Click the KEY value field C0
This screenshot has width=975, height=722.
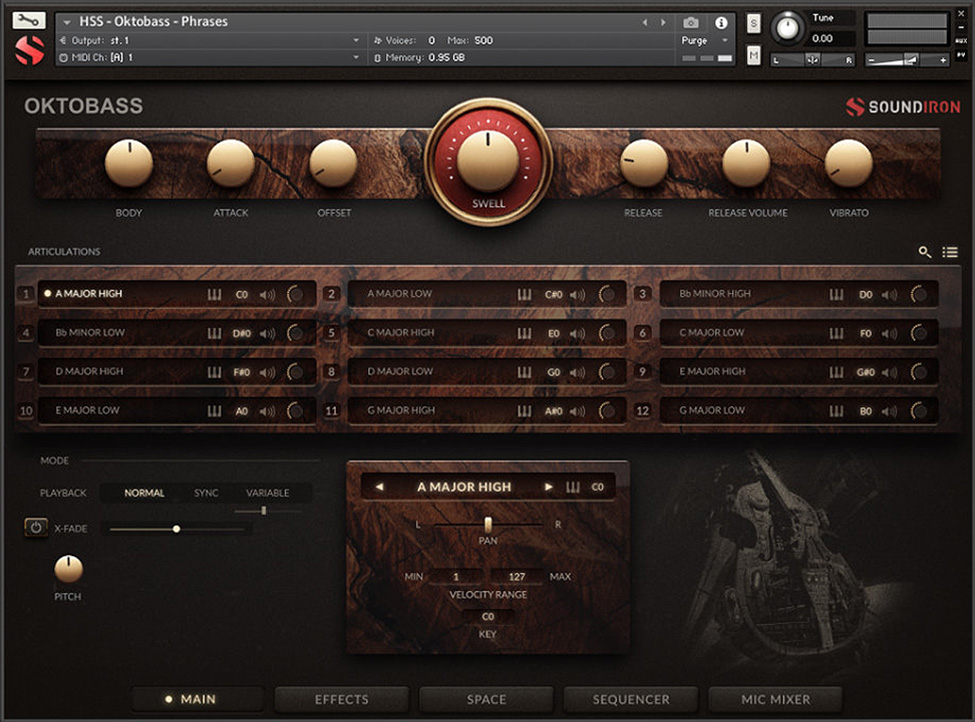click(x=488, y=616)
